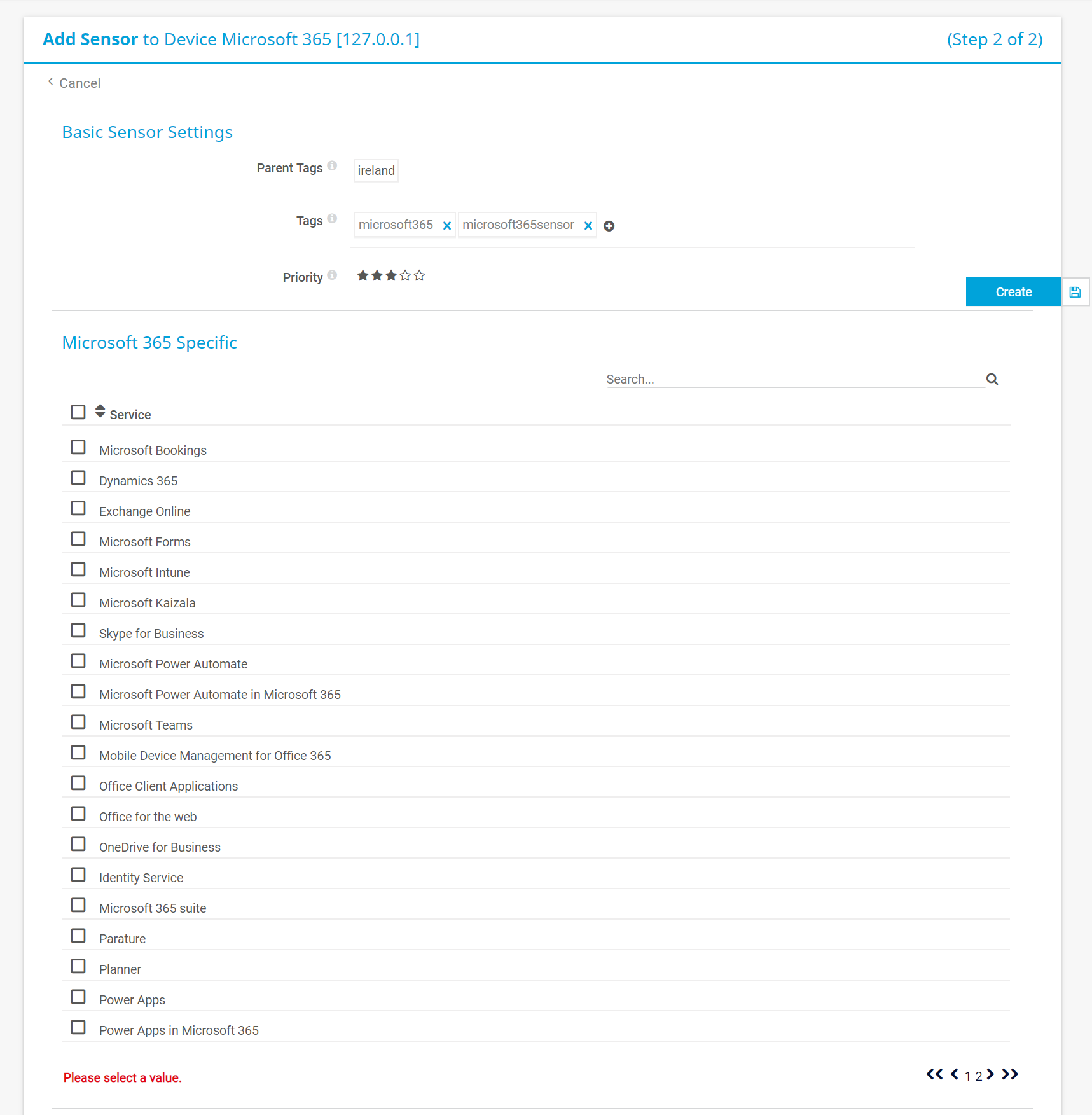Go to first page of services

pyautogui.click(x=934, y=1074)
